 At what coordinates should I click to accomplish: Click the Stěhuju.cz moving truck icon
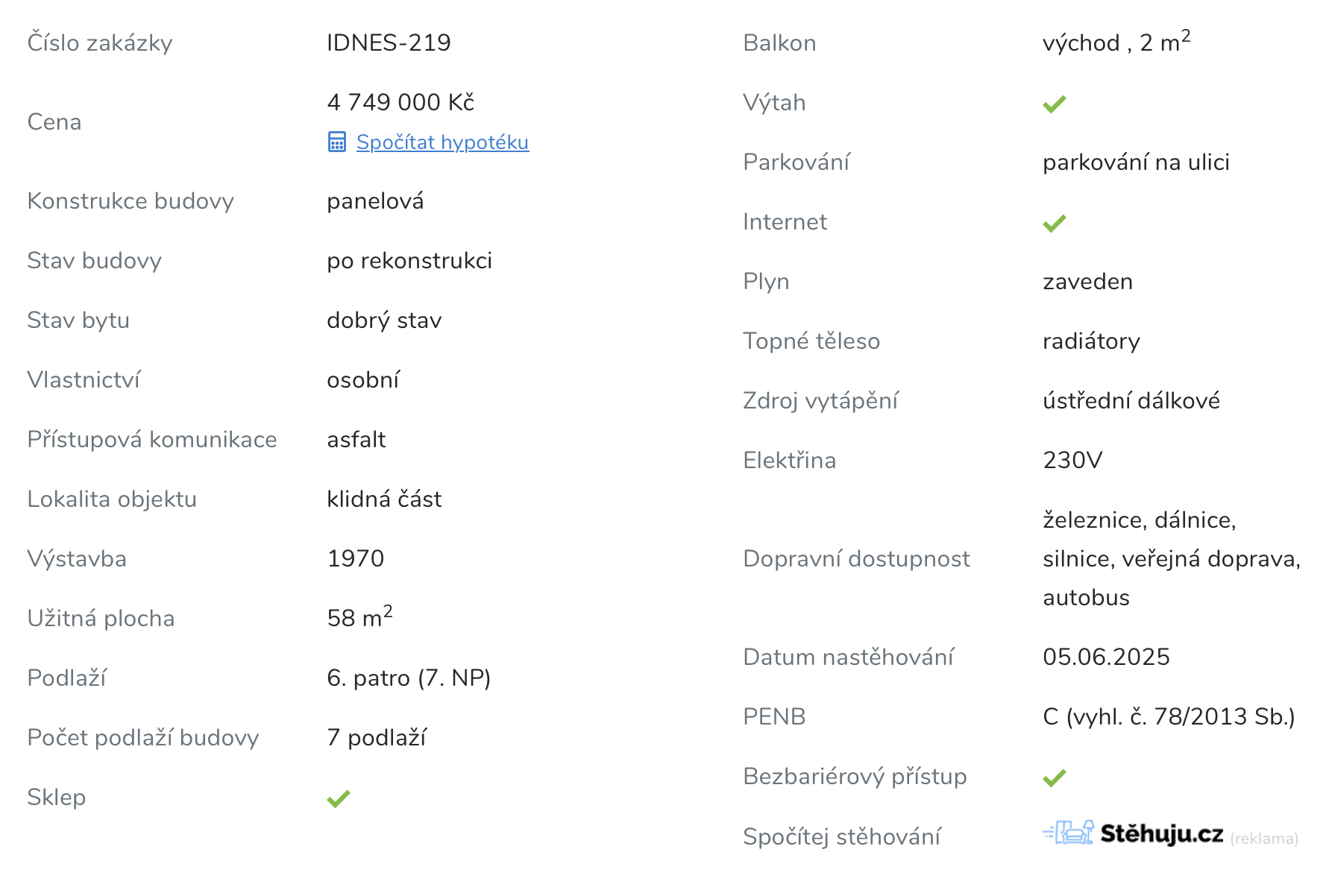1069,832
